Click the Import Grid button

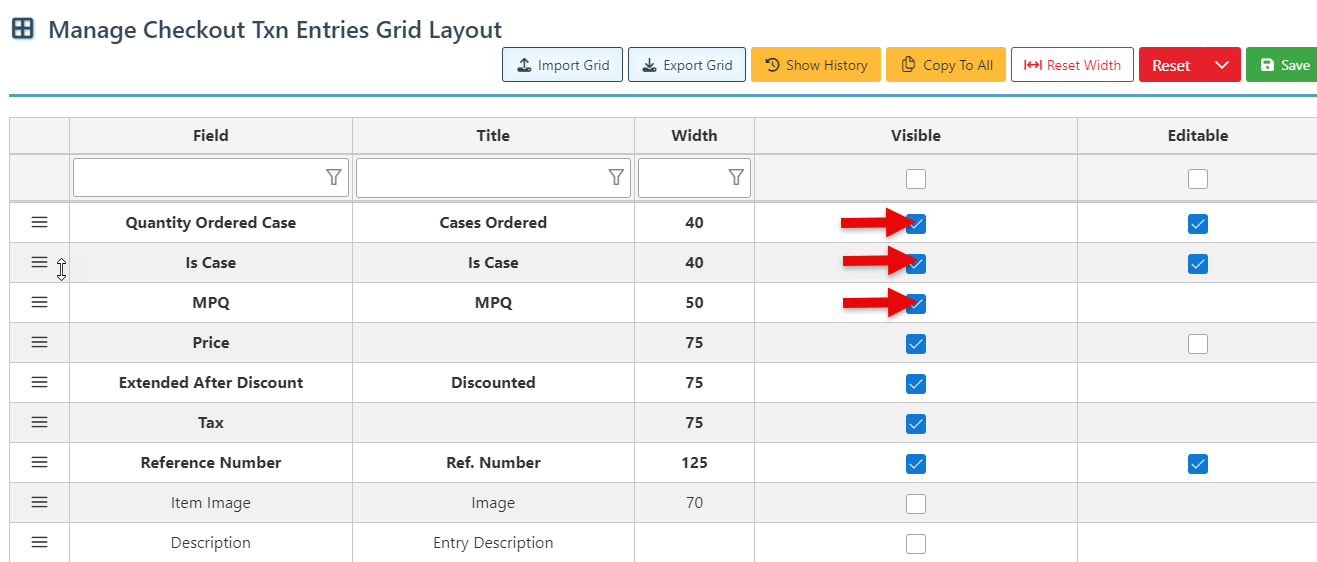click(562, 65)
